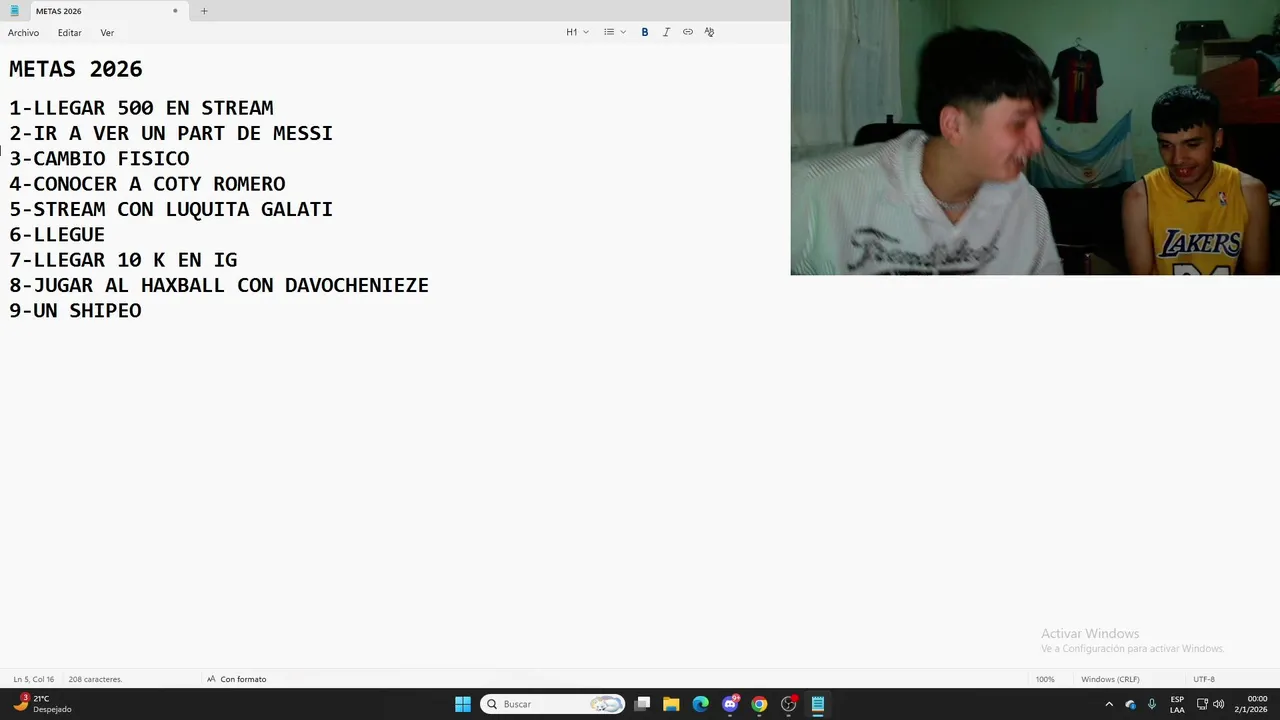The width and height of the screenshot is (1280, 720).
Task: Click line 1-LLEGAR 500 EN STREAM
Action: coord(141,108)
